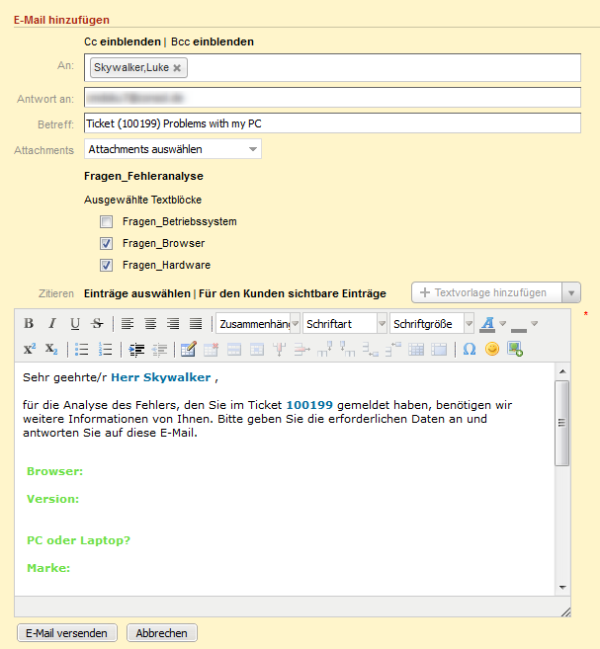This screenshot has height=649, width=600.
Task: Toggle bold formatting in the editor
Action: [29, 323]
